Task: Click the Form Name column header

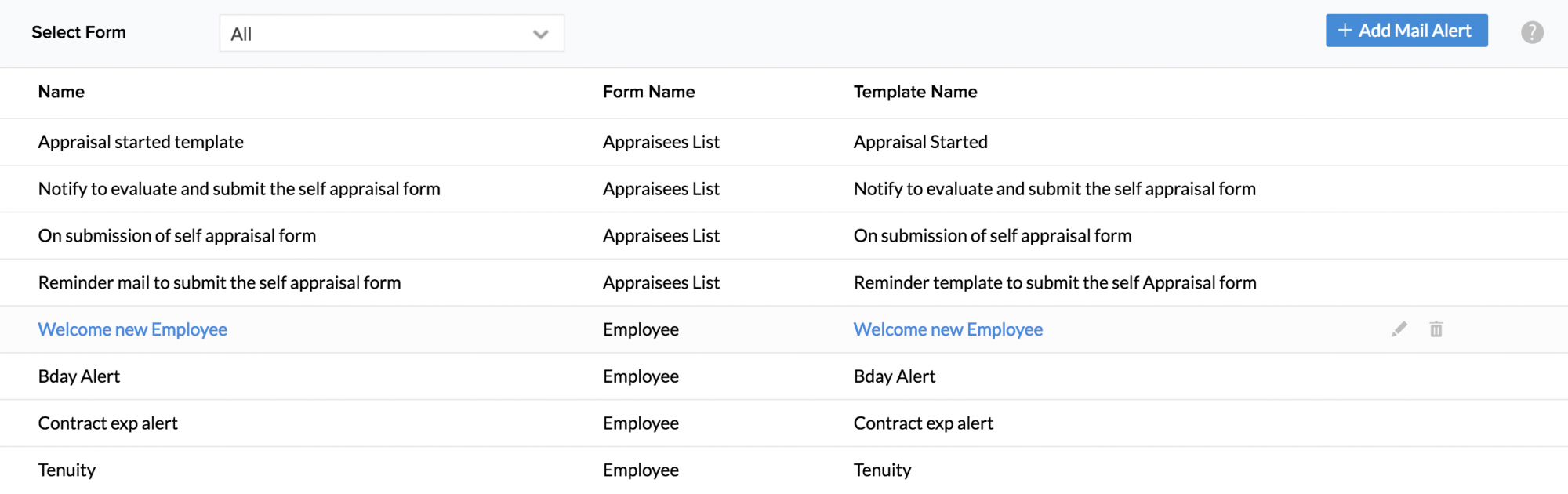Action: [x=648, y=92]
